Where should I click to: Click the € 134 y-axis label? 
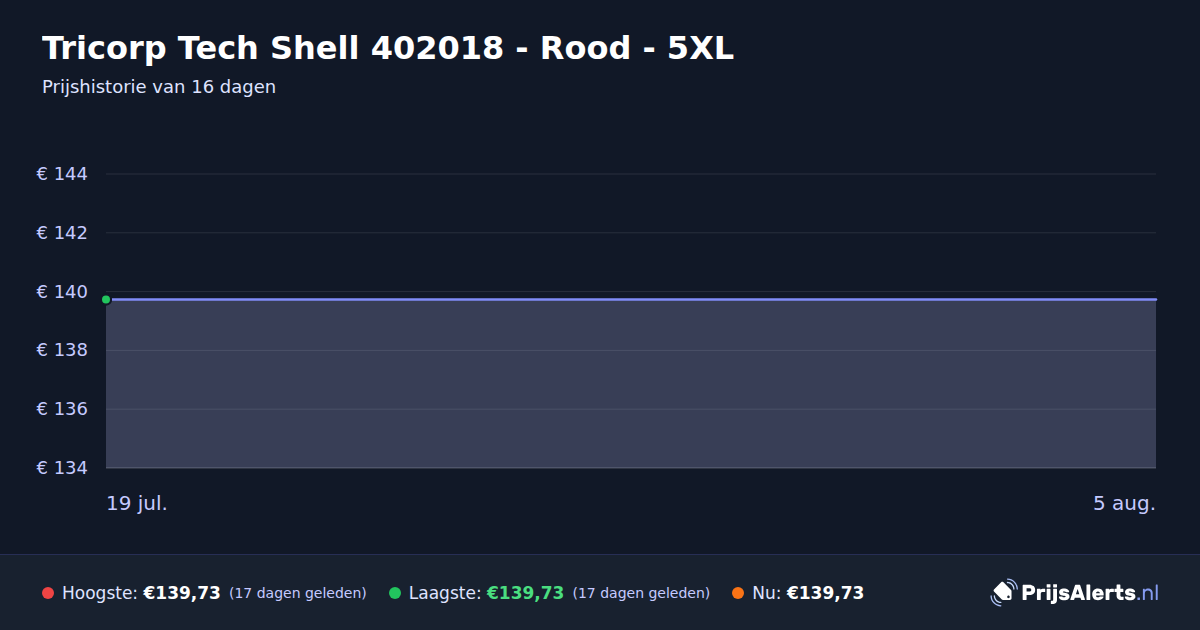pos(62,468)
